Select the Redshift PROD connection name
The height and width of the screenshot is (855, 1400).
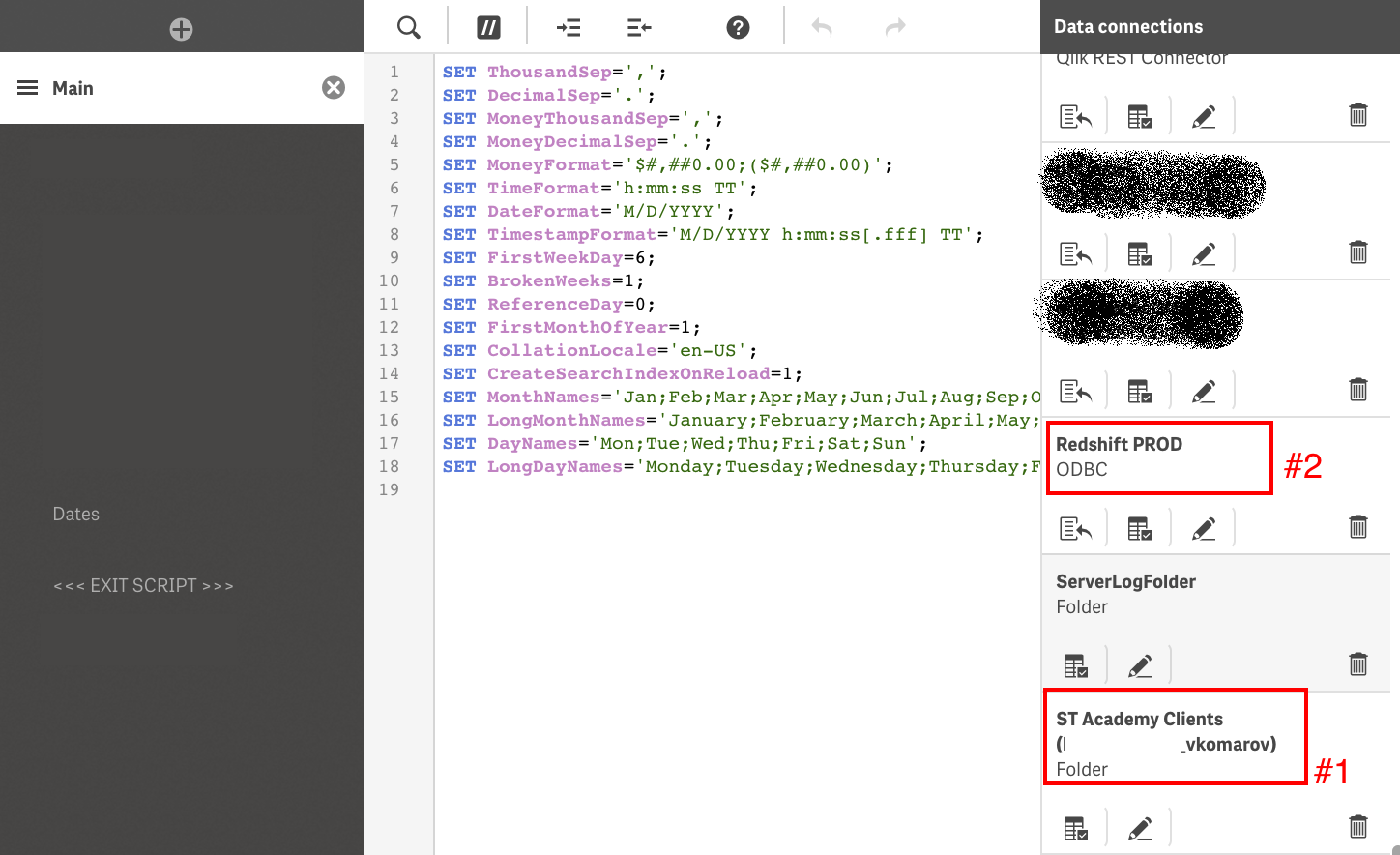tap(1119, 444)
